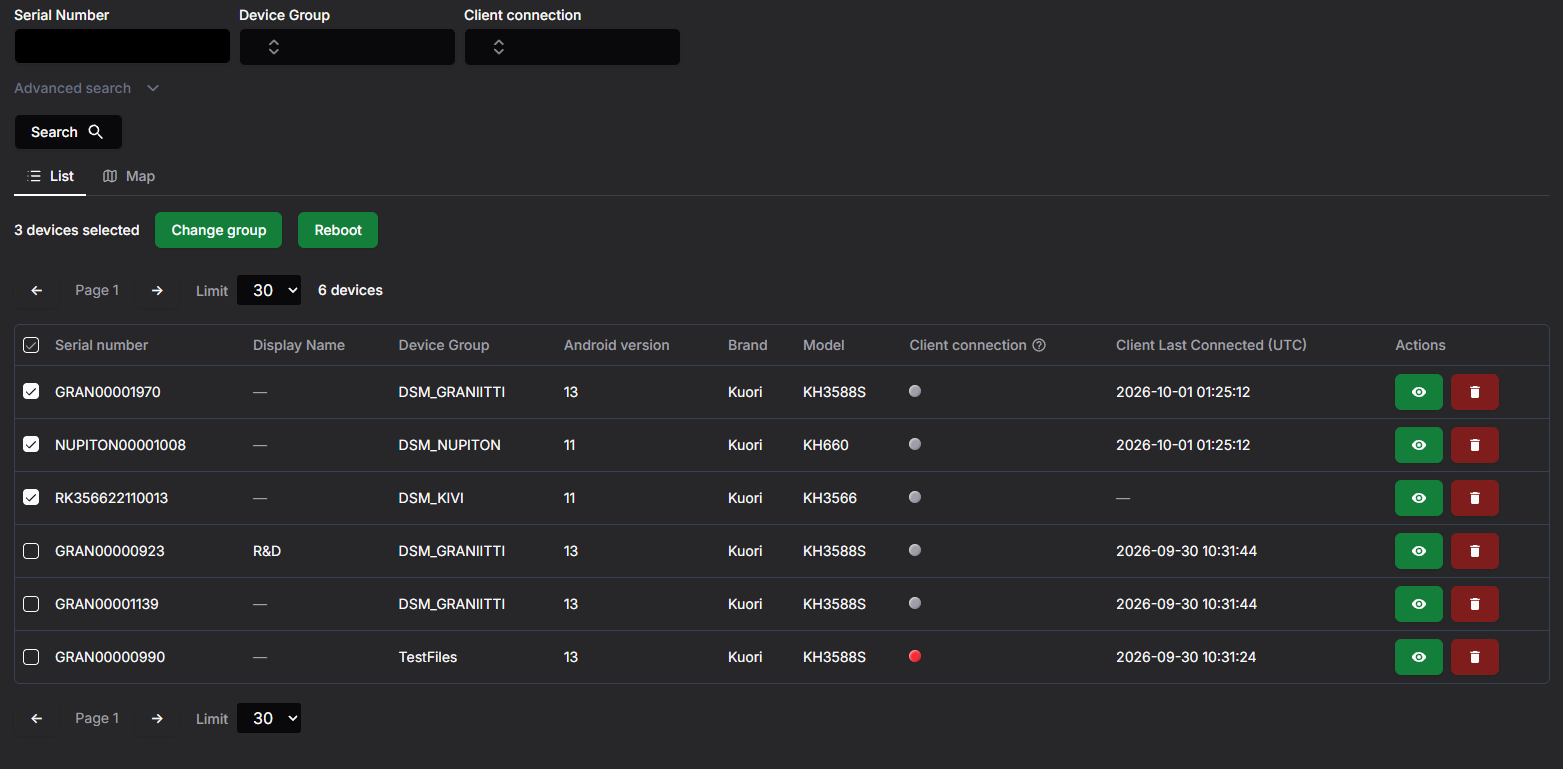Check the GRAN00000990 row checkbox

(x=31, y=657)
